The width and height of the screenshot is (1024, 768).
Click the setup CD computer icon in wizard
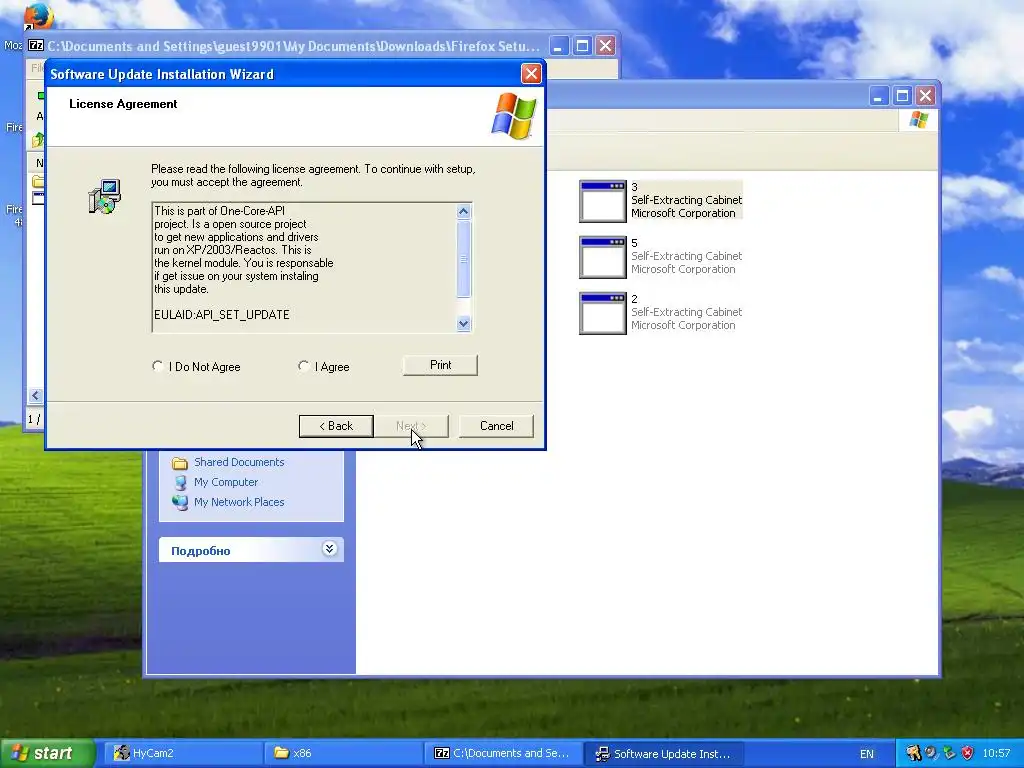pyautogui.click(x=104, y=197)
